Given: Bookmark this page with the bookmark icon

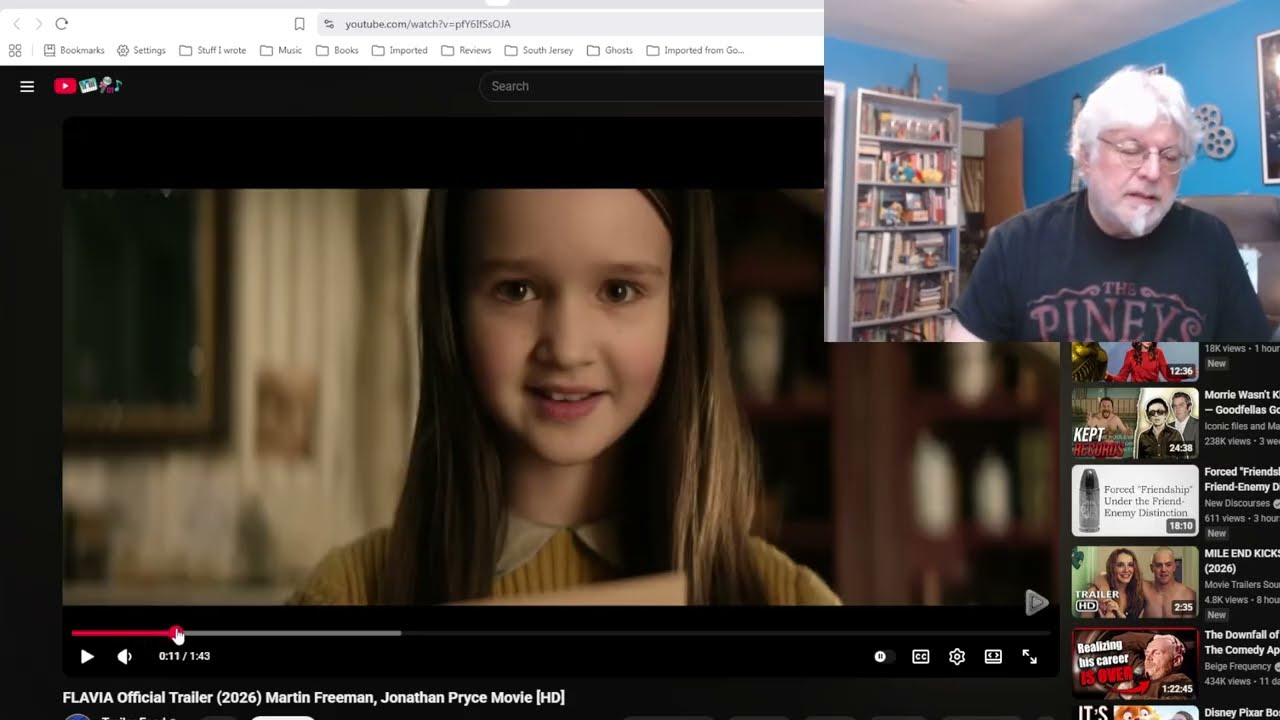Looking at the screenshot, I should (299, 24).
